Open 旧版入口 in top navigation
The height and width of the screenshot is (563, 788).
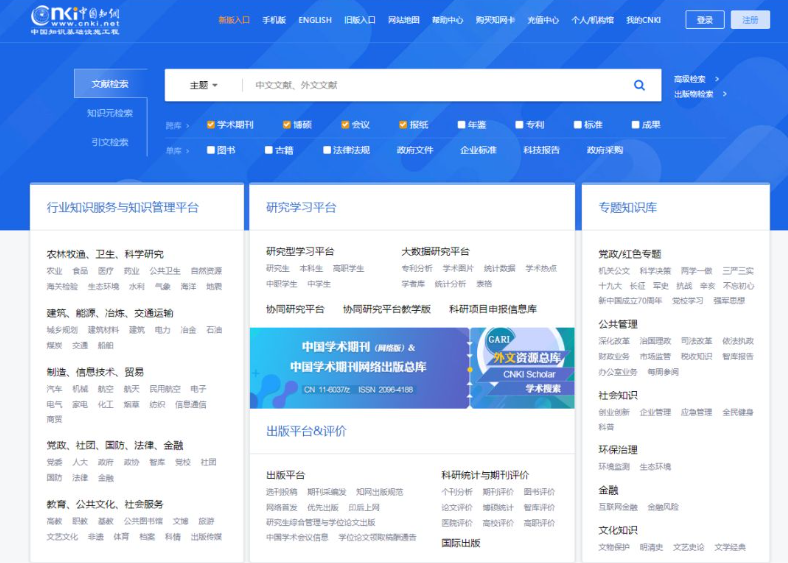(x=360, y=20)
